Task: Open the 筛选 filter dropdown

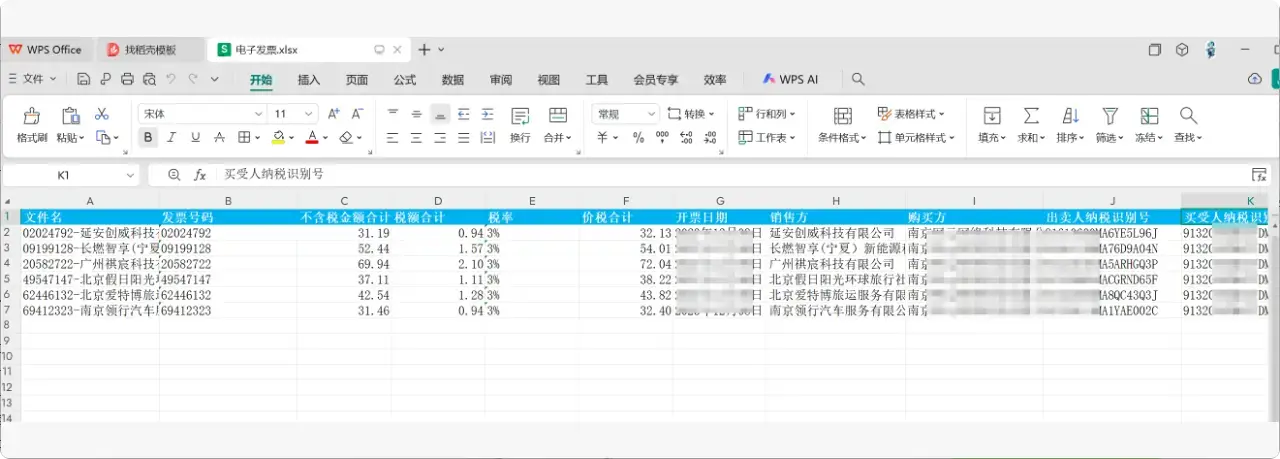Action: (1109, 138)
